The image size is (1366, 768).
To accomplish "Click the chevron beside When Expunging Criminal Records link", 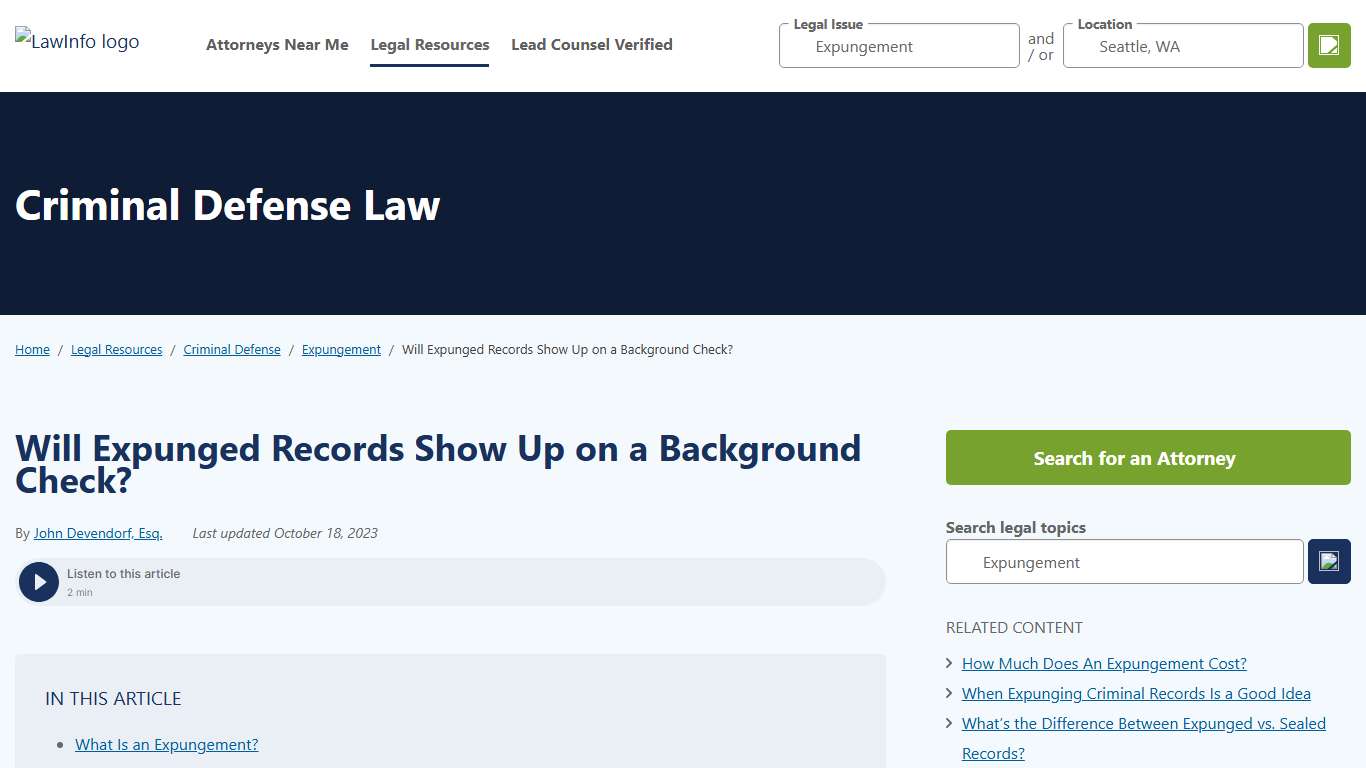I will point(948,693).
